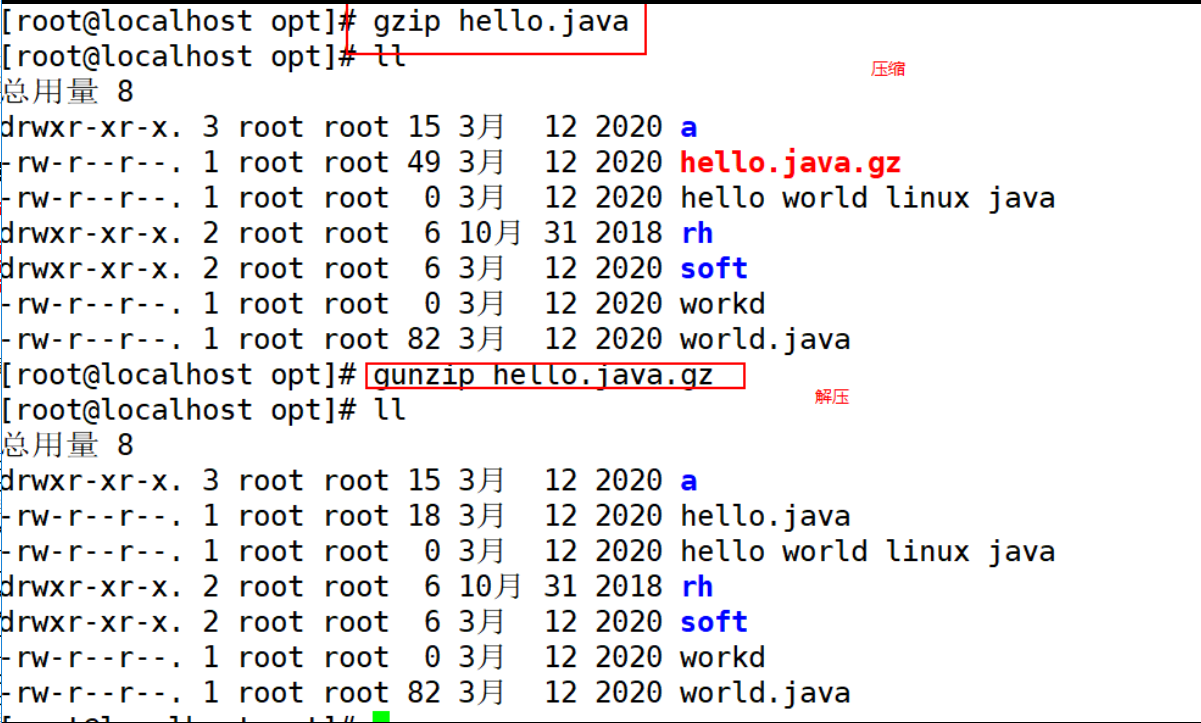Click the 'll' command typed after gunzip

pyautogui.click(x=389, y=410)
